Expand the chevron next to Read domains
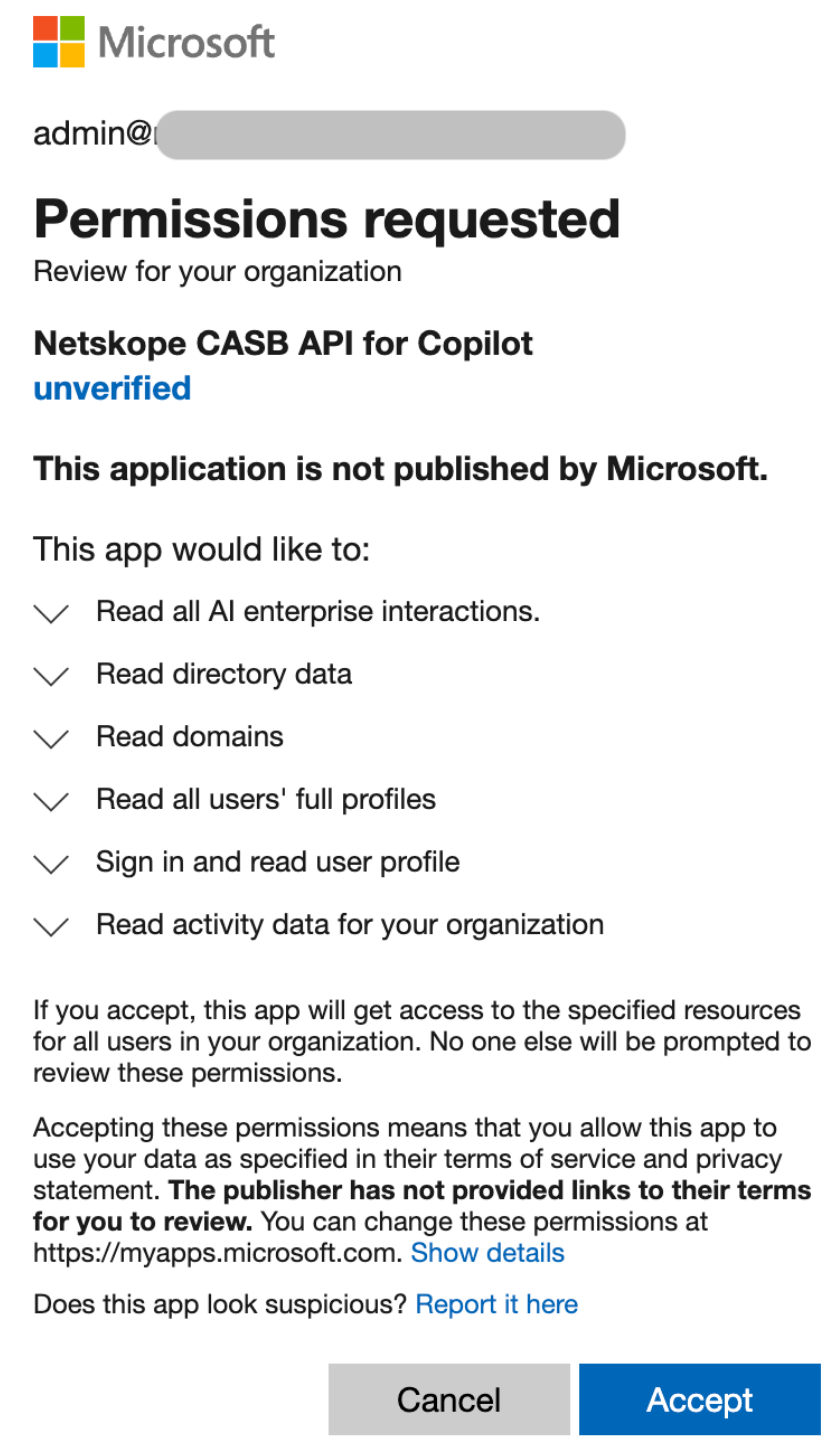 click(51, 740)
